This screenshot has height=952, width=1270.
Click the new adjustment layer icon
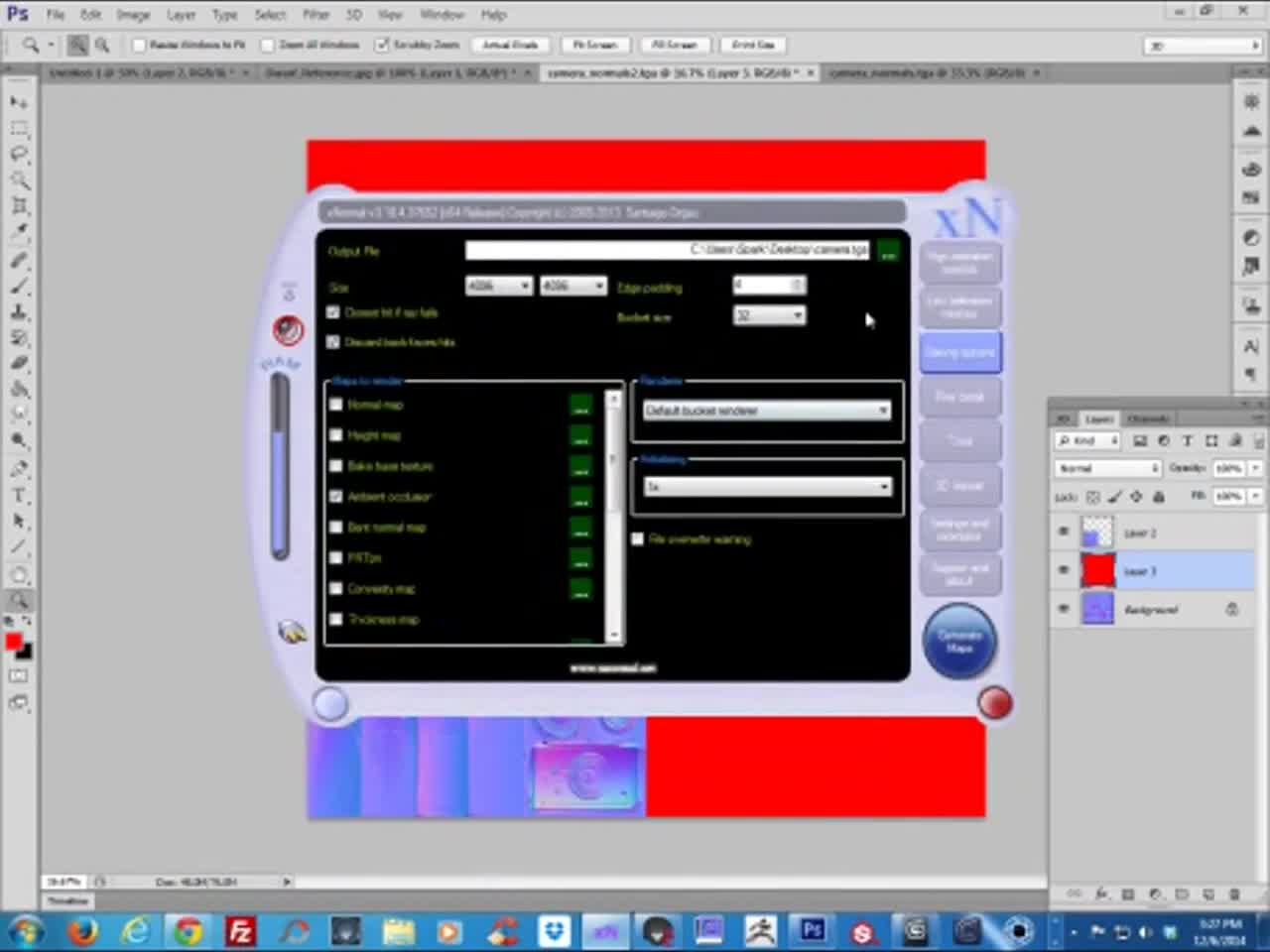(x=1155, y=893)
